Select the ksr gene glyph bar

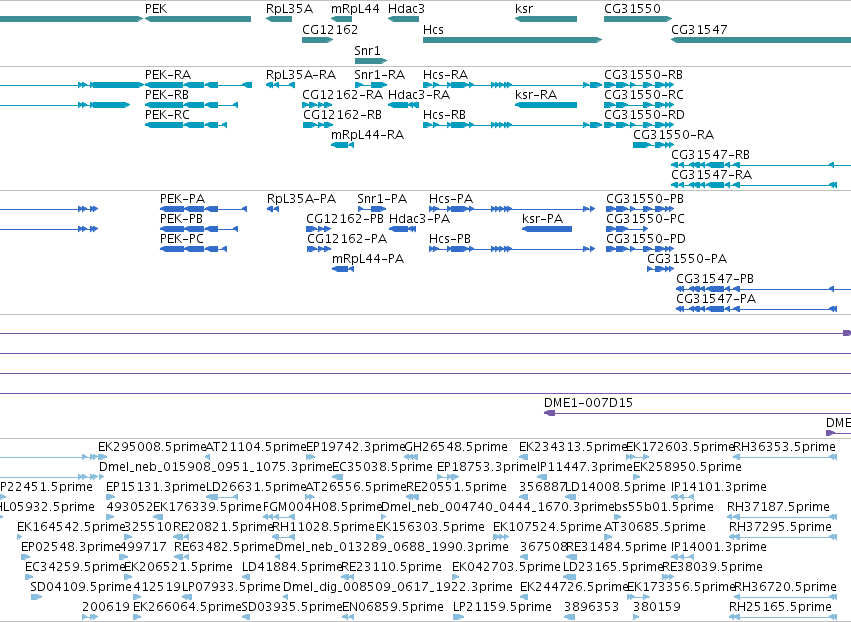click(546, 19)
